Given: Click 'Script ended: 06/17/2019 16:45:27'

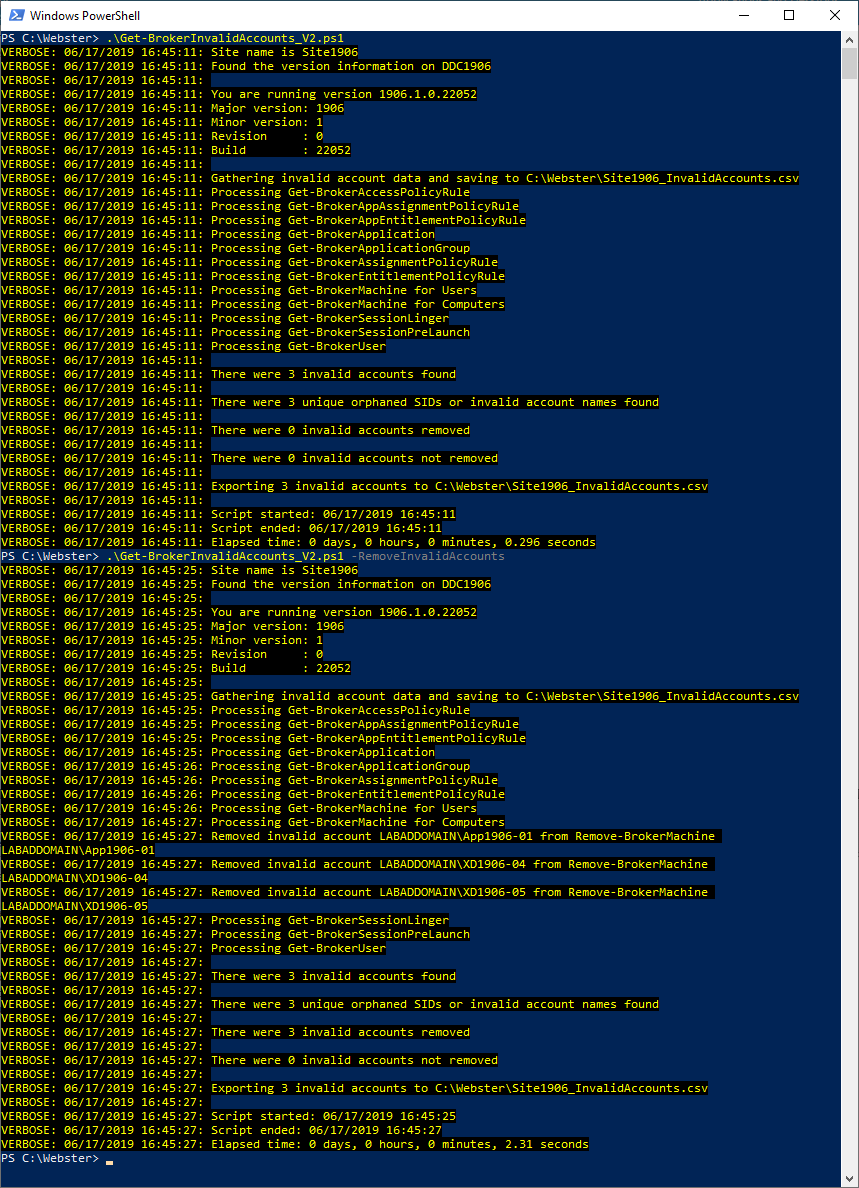Looking at the screenshot, I should (x=326, y=1130).
